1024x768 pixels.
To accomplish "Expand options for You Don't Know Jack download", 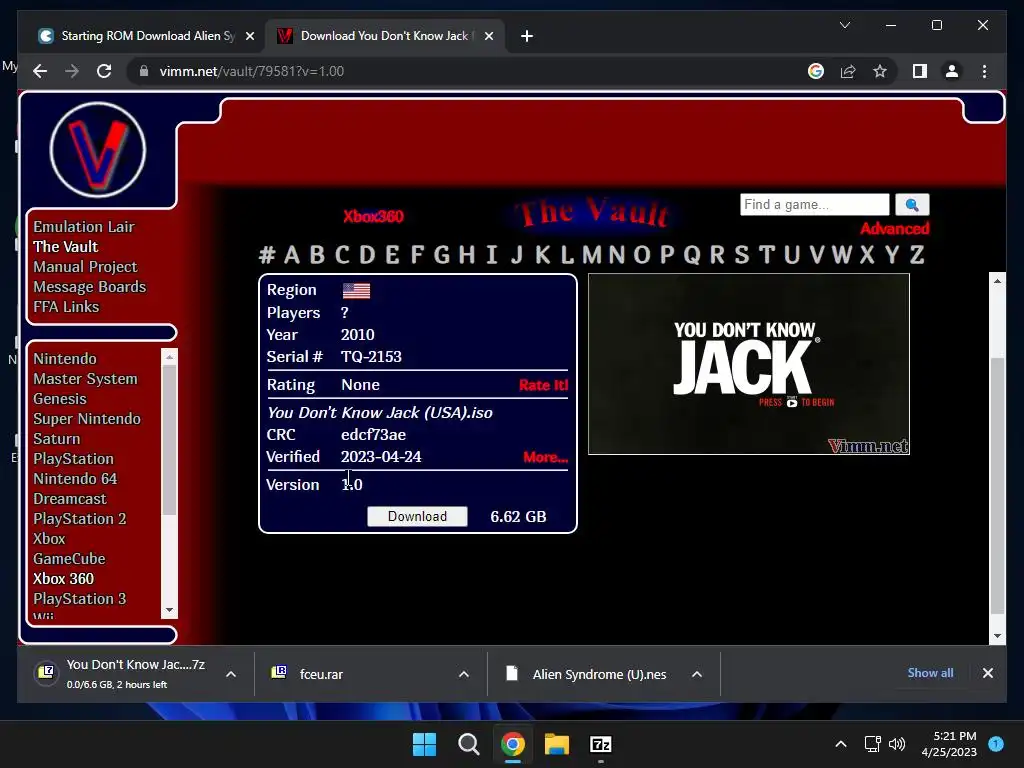I will 231,674.
